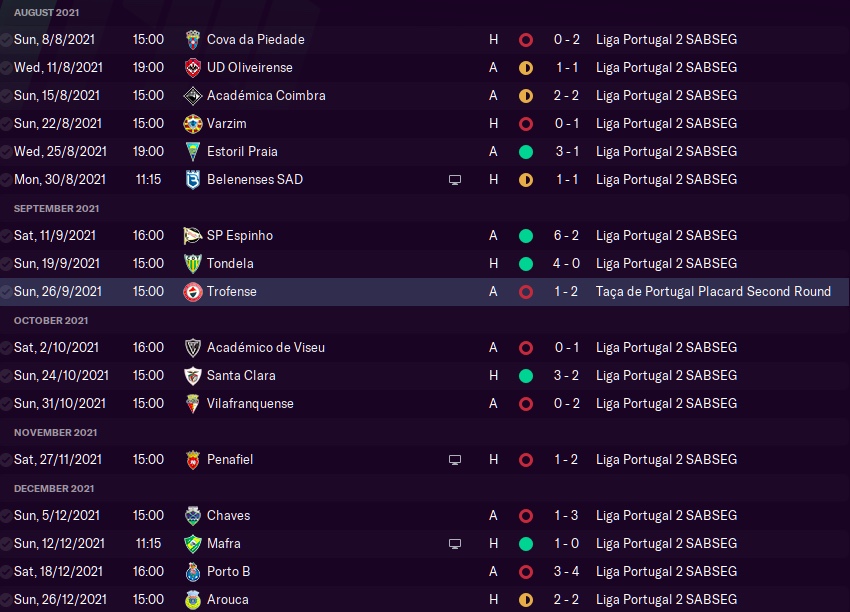Click the TV icon on the Mafra fixture

(455, 544)
